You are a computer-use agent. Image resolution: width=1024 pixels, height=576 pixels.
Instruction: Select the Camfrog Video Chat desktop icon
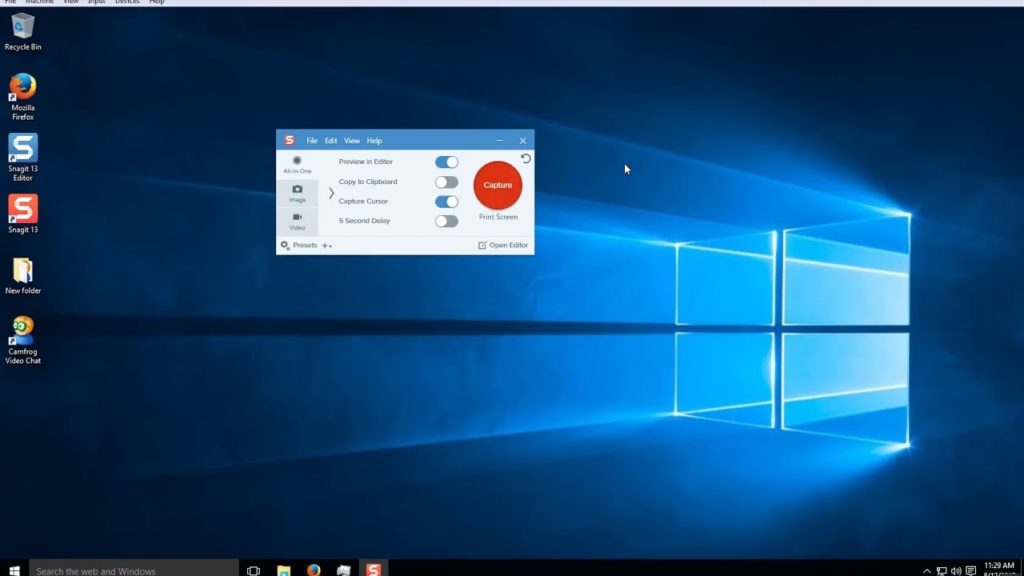pyautogui.click(x=23, y=340)
